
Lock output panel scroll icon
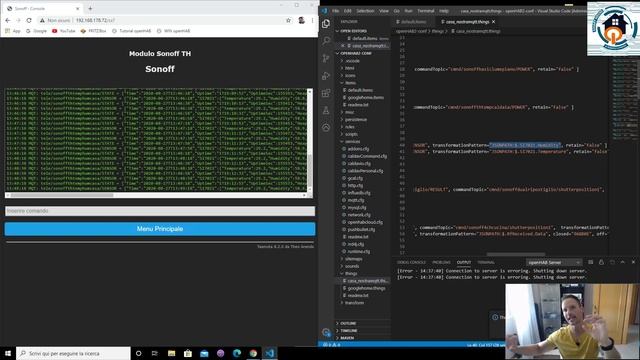pos(601,262)
